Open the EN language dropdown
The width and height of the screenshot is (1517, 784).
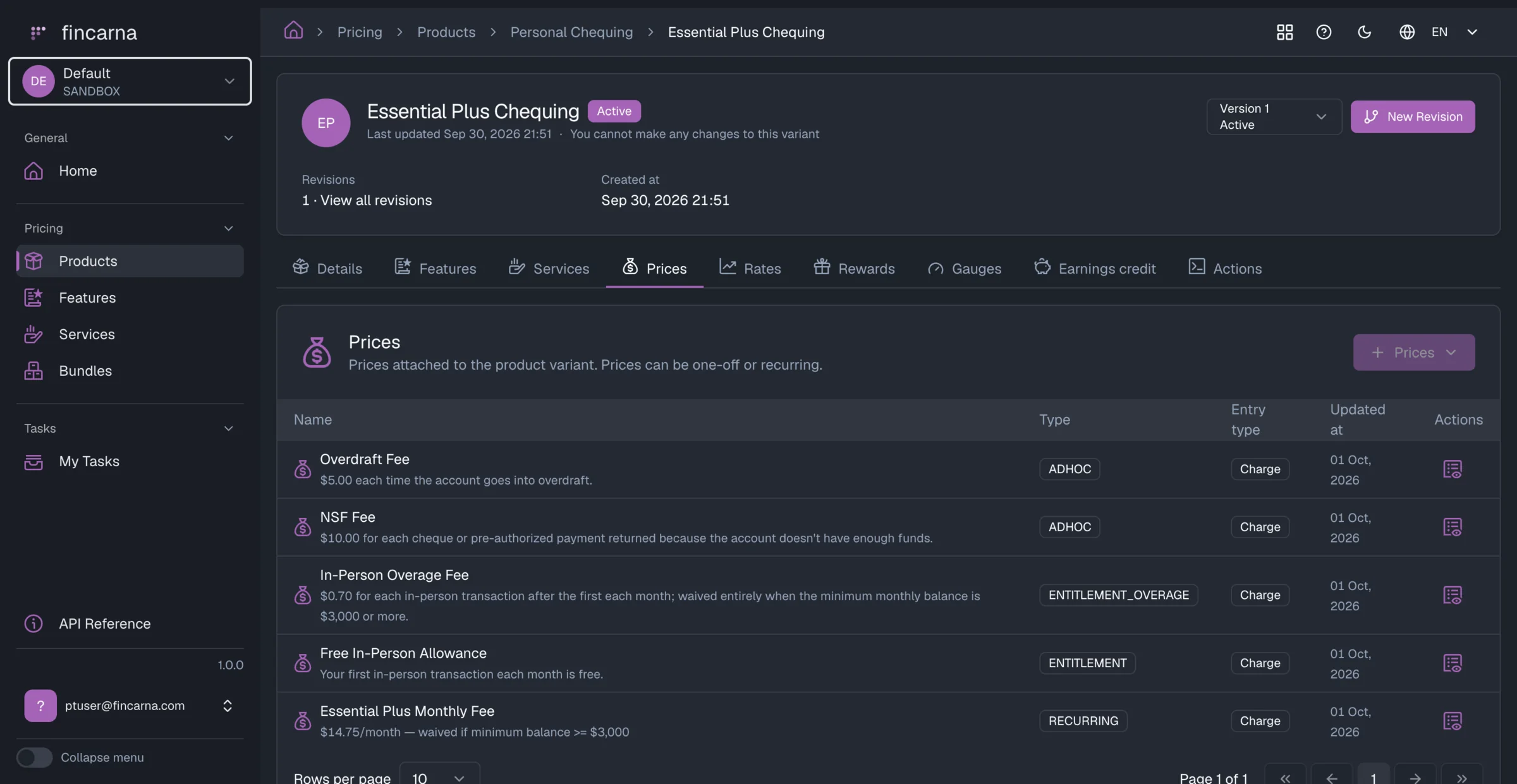1454,32
